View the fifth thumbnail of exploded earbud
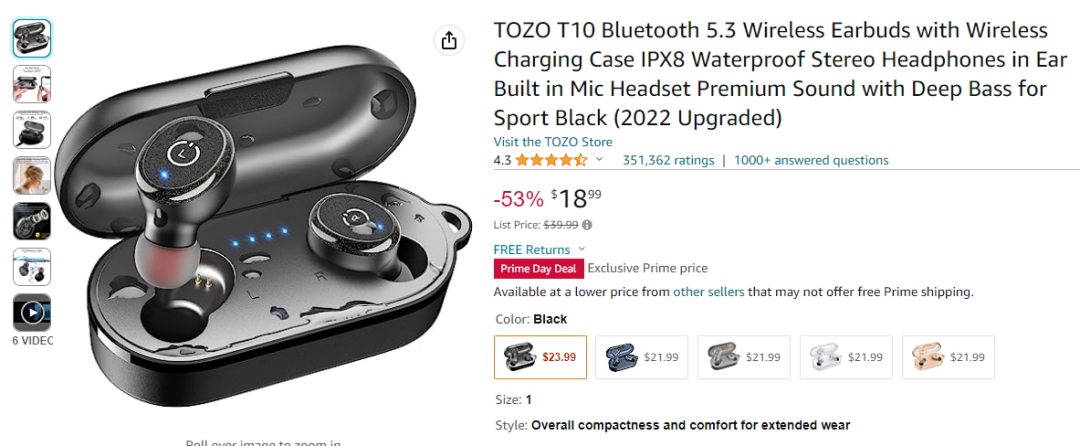 click(x=32, y=221)
